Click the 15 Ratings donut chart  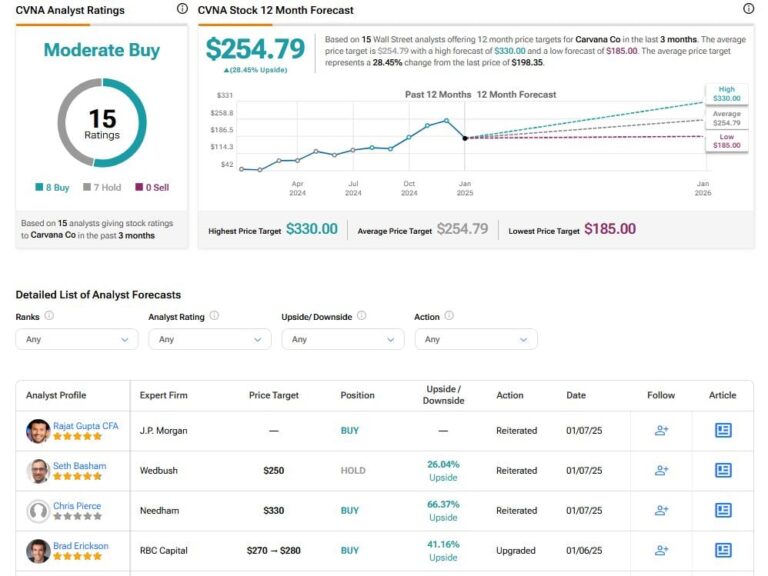(102, 122)
